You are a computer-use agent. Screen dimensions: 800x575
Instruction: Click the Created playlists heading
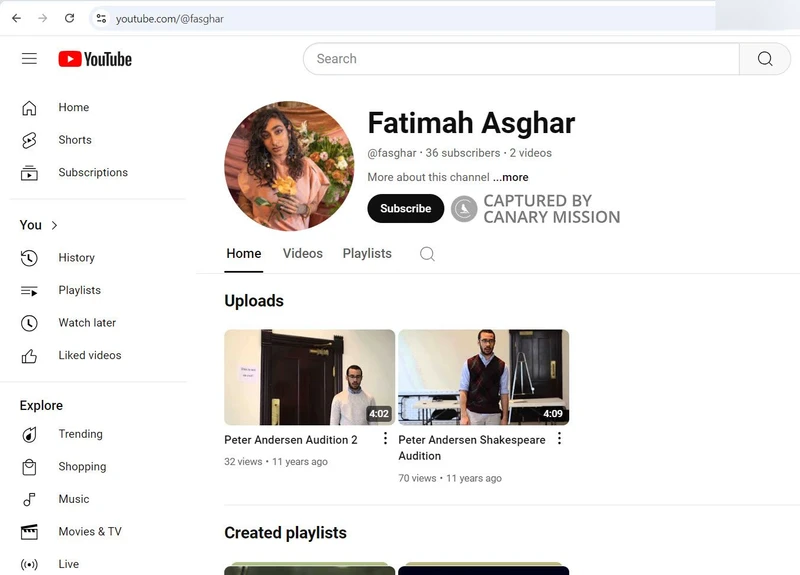coord(285,533)
